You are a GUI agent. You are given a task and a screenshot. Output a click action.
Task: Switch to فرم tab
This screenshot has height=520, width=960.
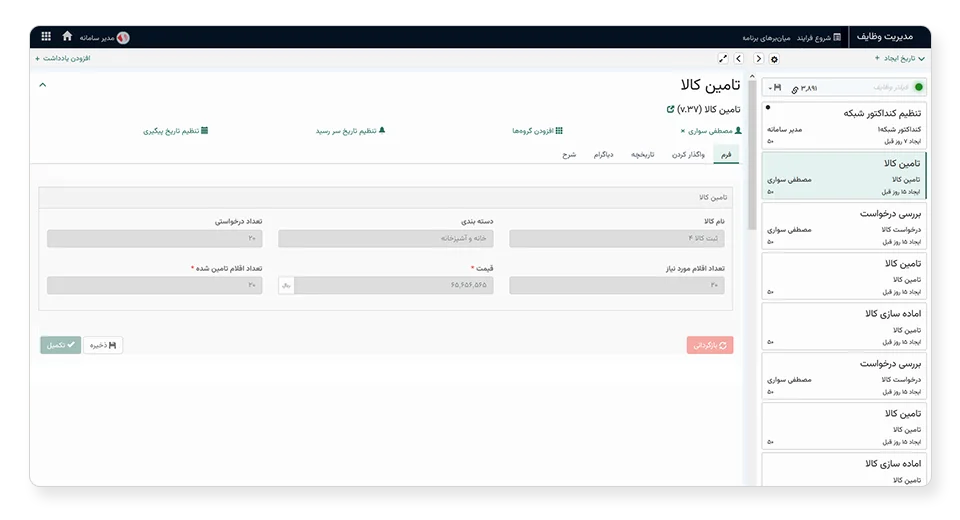(x=726, y=154)
